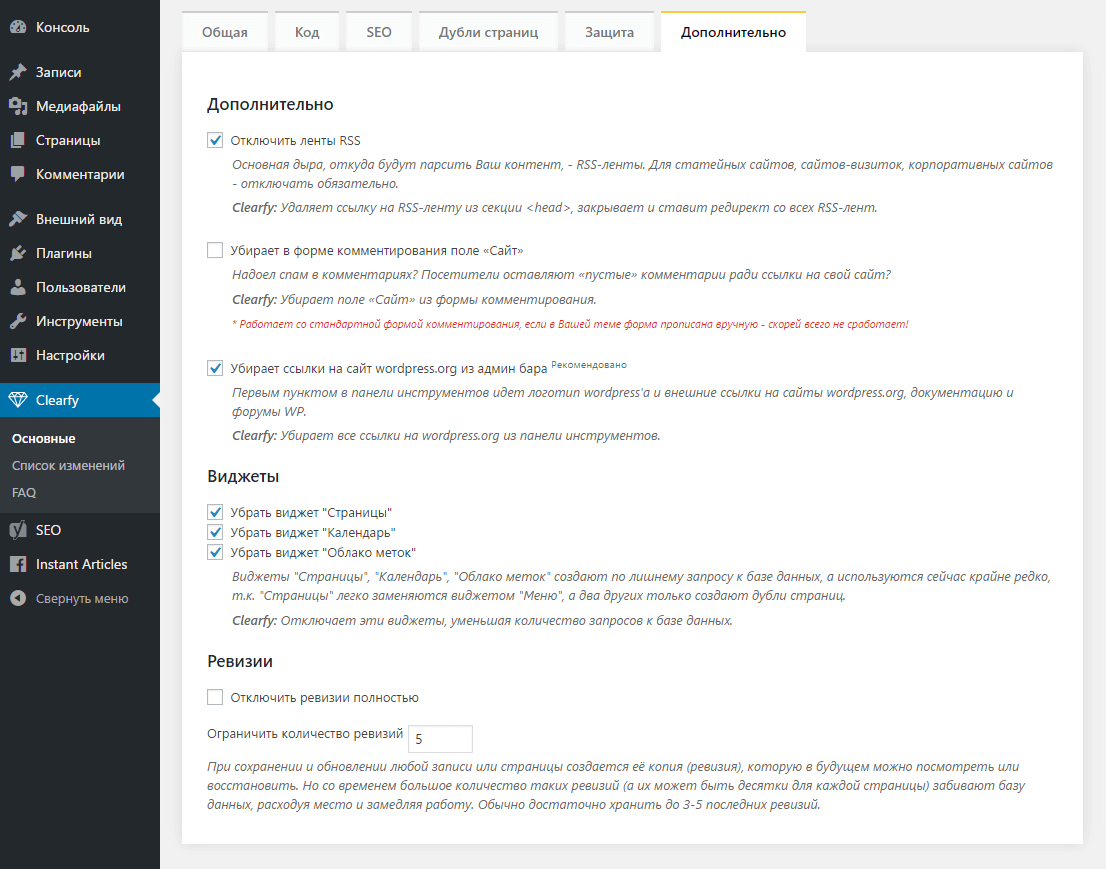Open the FAQ submenu link
Screen dimensions: 1106x869
point(24,492)
